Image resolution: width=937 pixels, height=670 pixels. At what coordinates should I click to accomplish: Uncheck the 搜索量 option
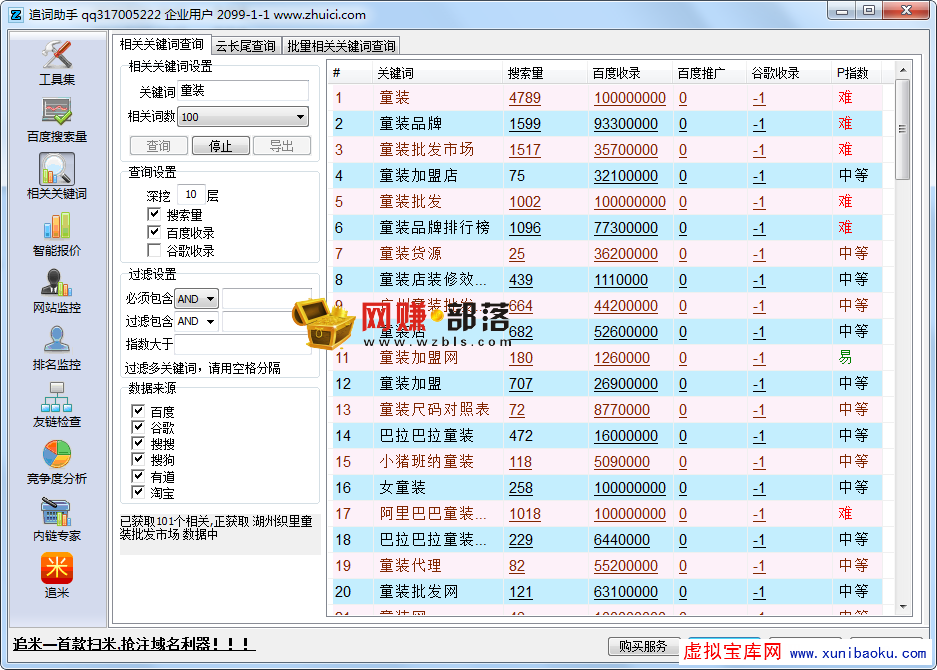(155, 213)
